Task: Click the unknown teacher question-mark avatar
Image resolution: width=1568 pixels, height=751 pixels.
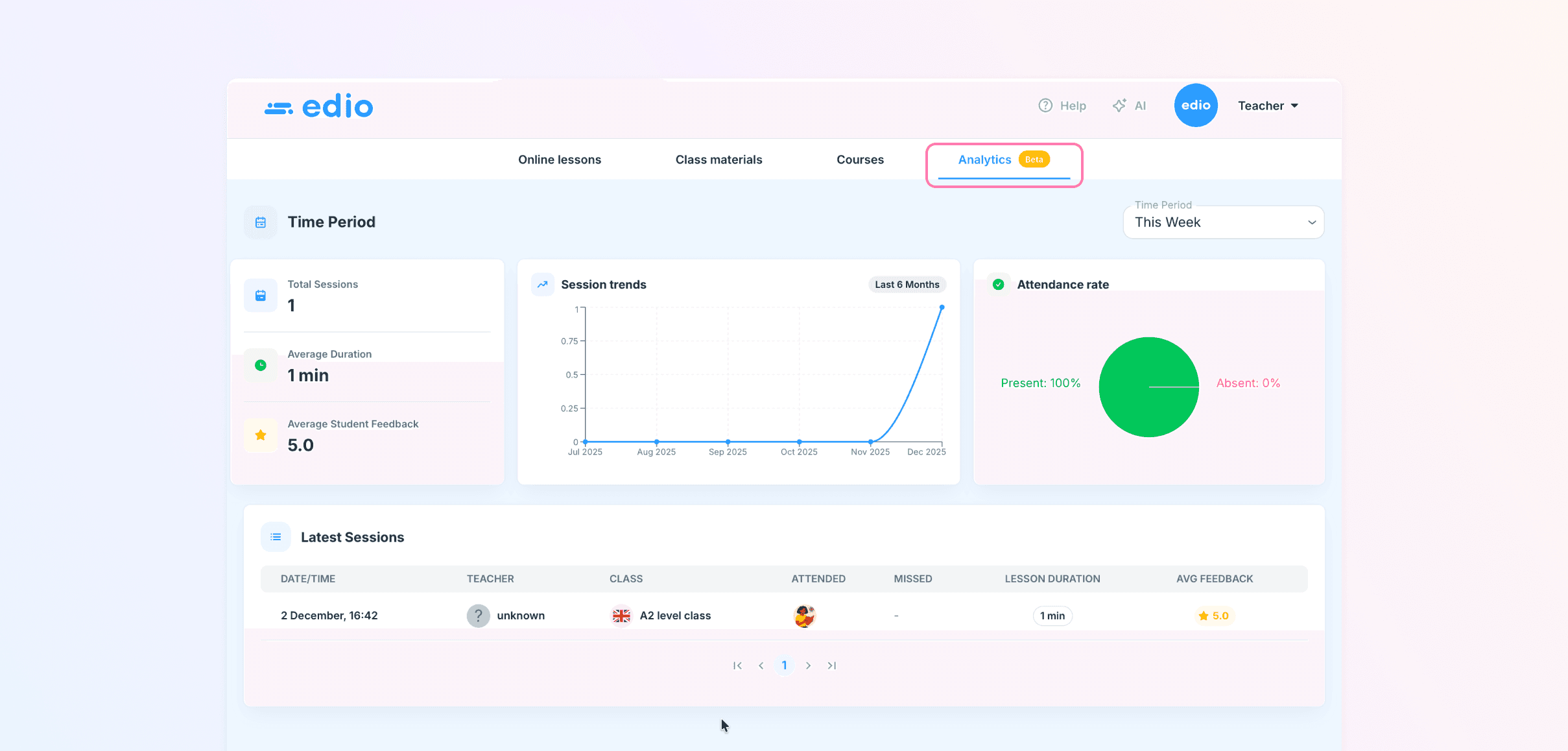Action: click(x=478, y=615)
